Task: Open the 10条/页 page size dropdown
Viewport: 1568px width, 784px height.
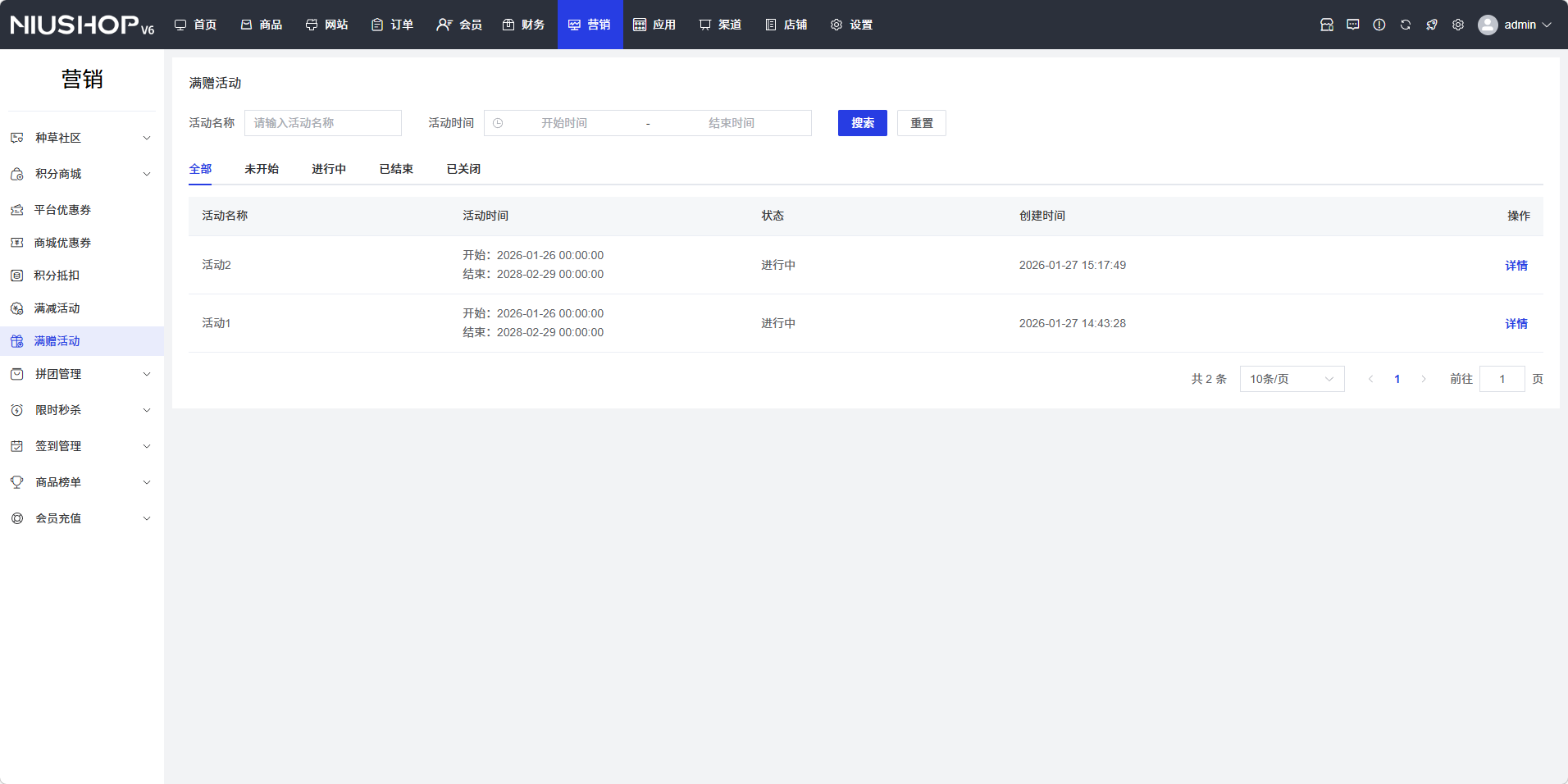Action: tap(1291, 379)
